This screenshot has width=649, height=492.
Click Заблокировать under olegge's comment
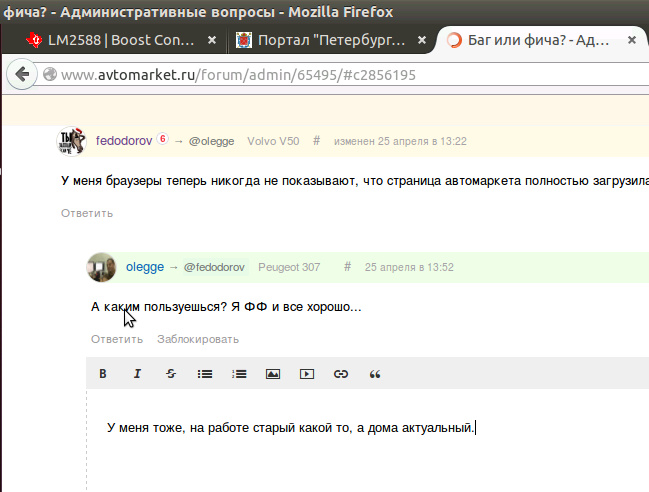click(198, 339)
